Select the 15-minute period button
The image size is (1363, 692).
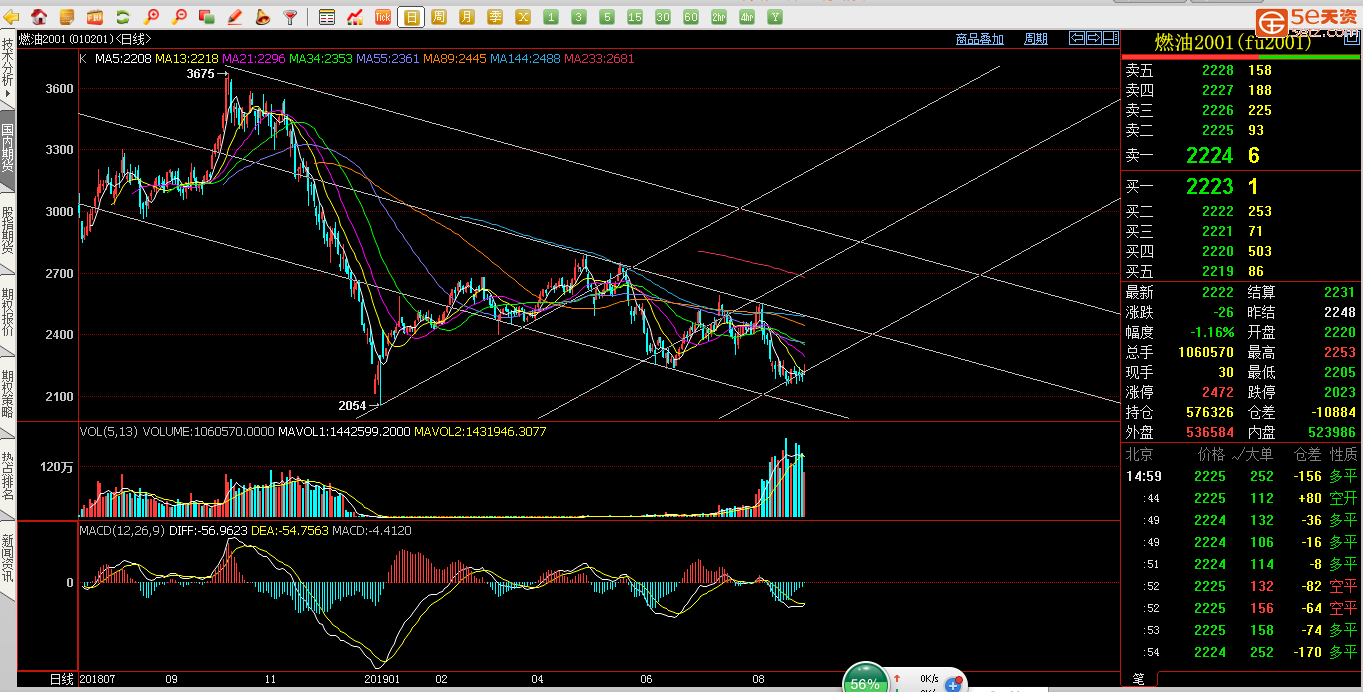[635, 17]
